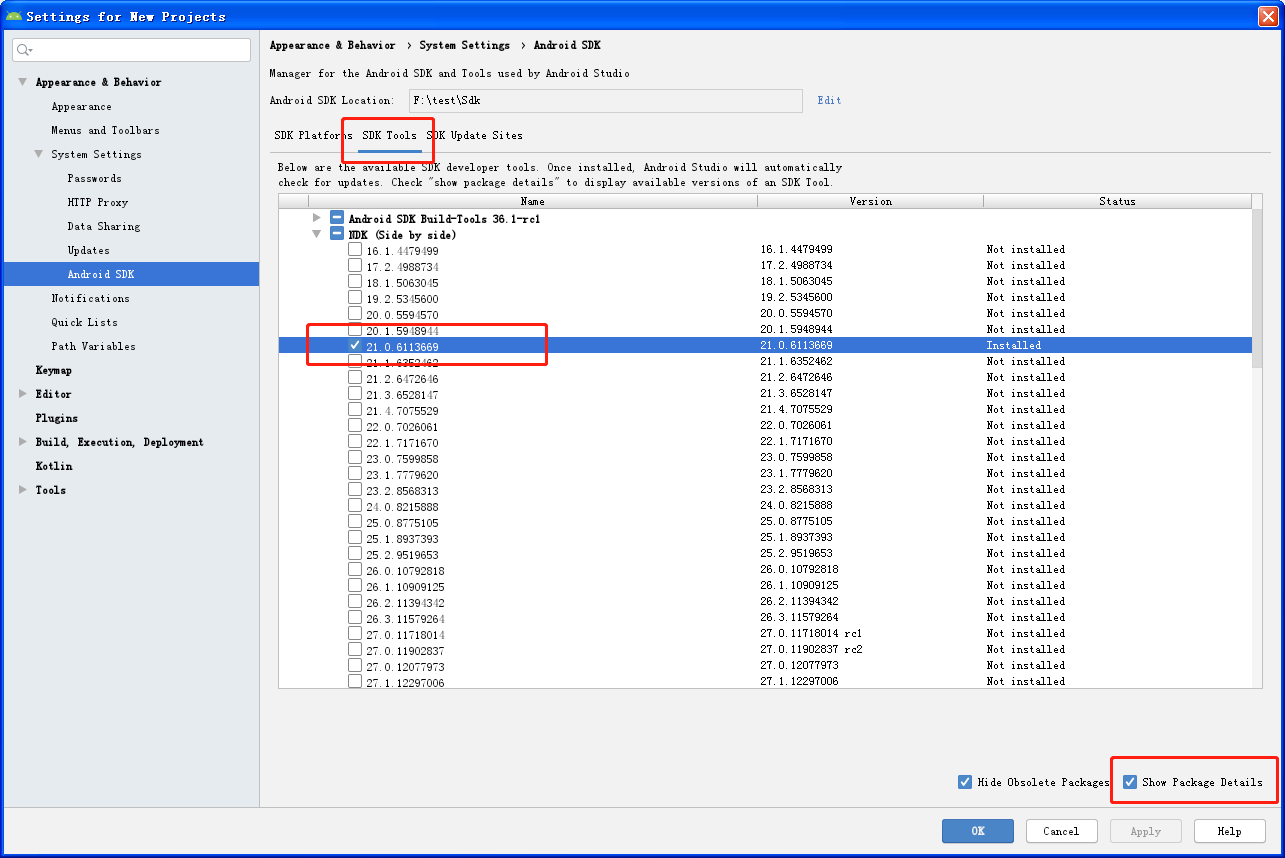Check NDK version 16.1.4479499
Screen dimensions: 1285x858
[x=355, y=250]
